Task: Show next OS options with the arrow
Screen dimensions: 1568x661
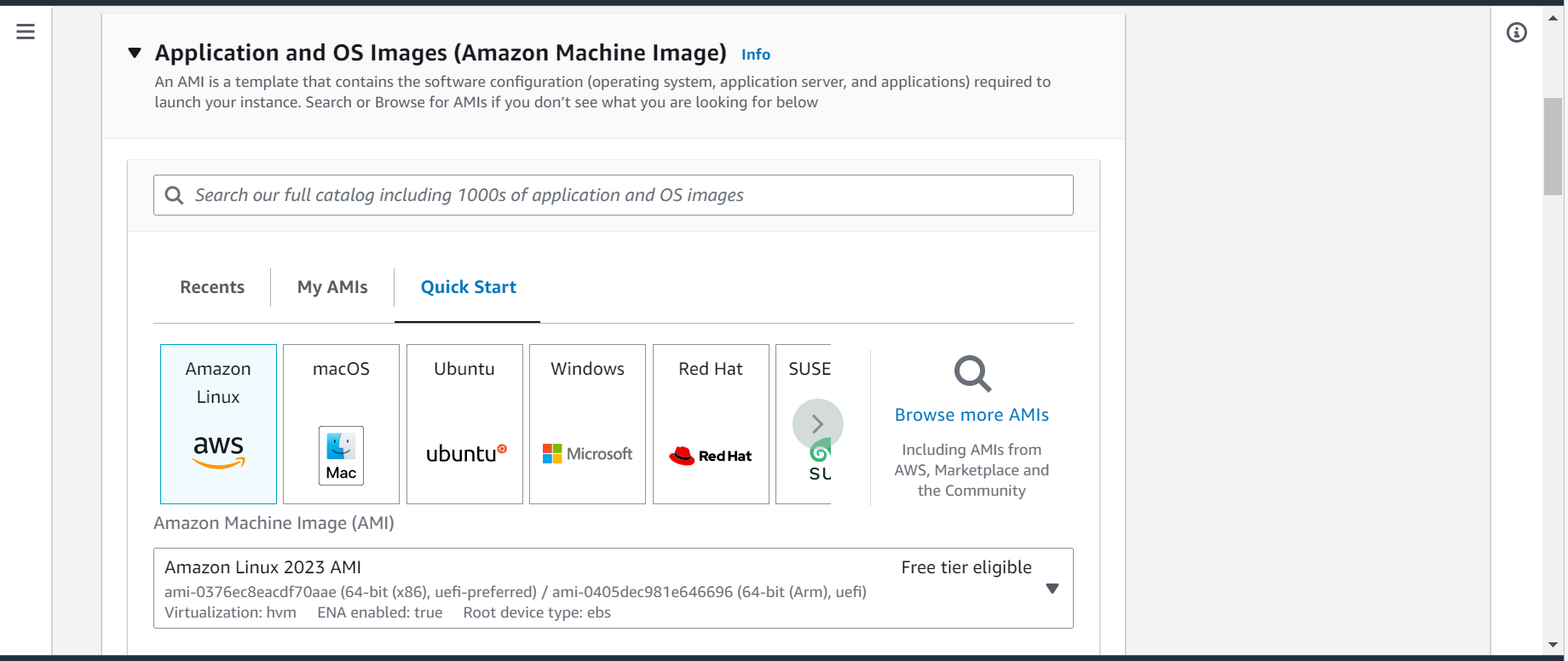Action: click(x=818, y=424)
